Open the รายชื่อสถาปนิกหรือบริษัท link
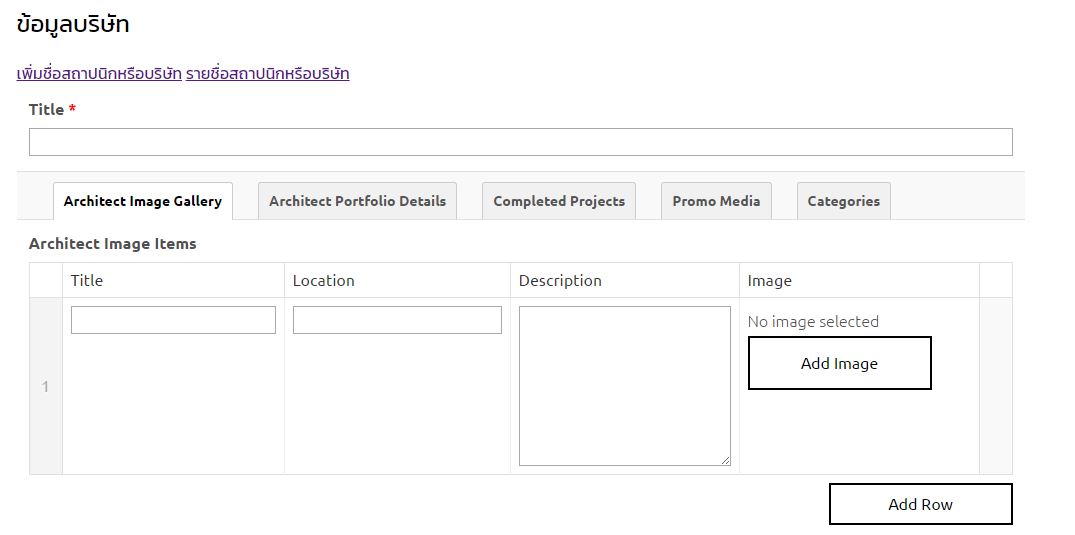 [267, 74]
